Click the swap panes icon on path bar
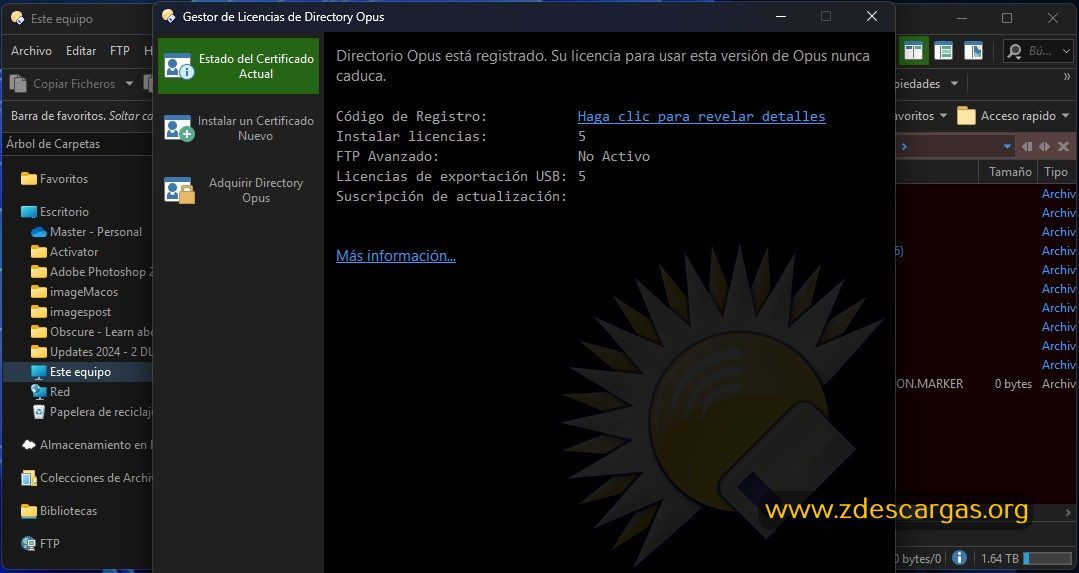1079x573 pixels. tap(1045, 147)
